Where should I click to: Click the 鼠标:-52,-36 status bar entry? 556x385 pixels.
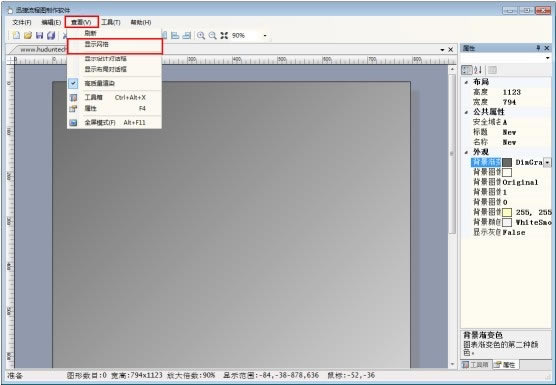point(351,375)
